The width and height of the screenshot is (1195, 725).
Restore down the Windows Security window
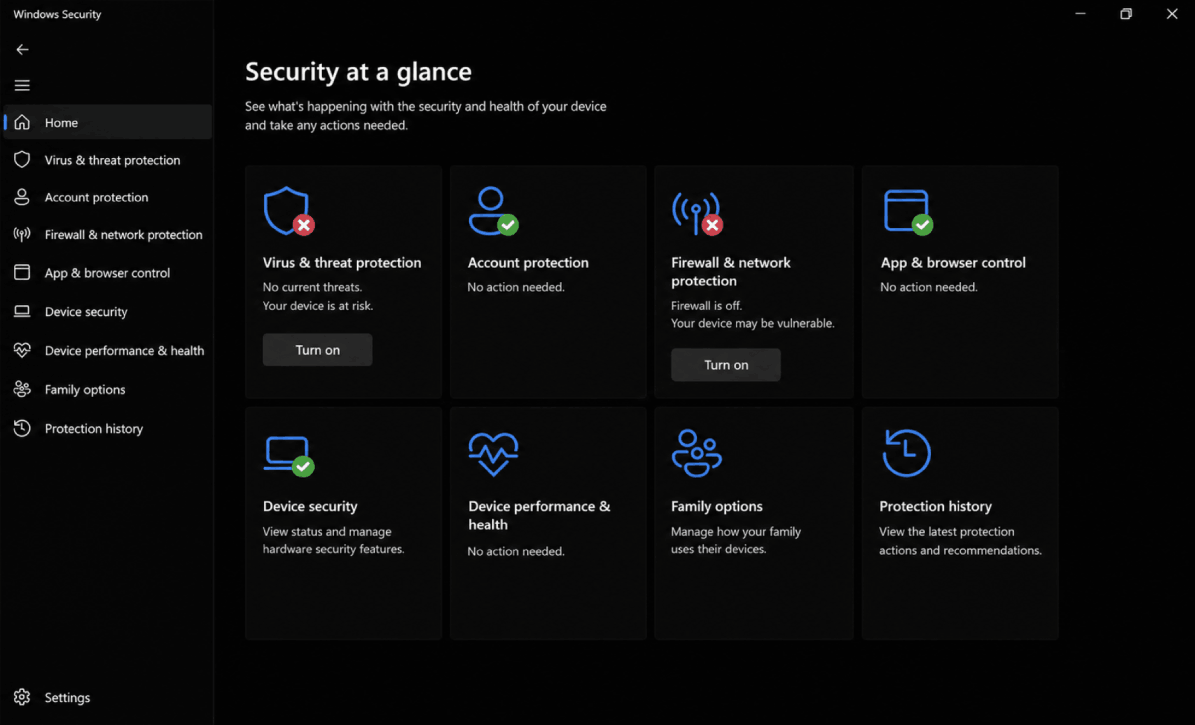point(1126,14)
